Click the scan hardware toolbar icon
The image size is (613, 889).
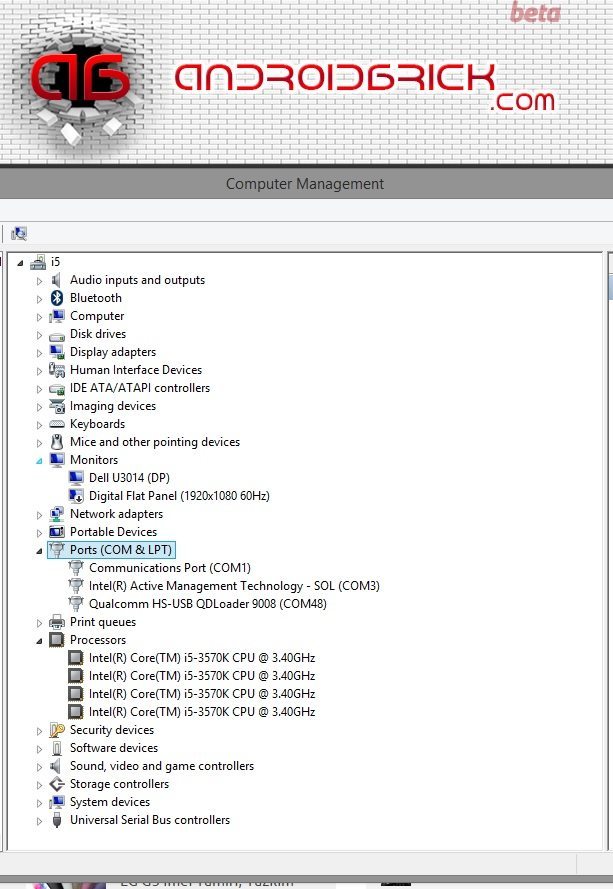[19, 234]
